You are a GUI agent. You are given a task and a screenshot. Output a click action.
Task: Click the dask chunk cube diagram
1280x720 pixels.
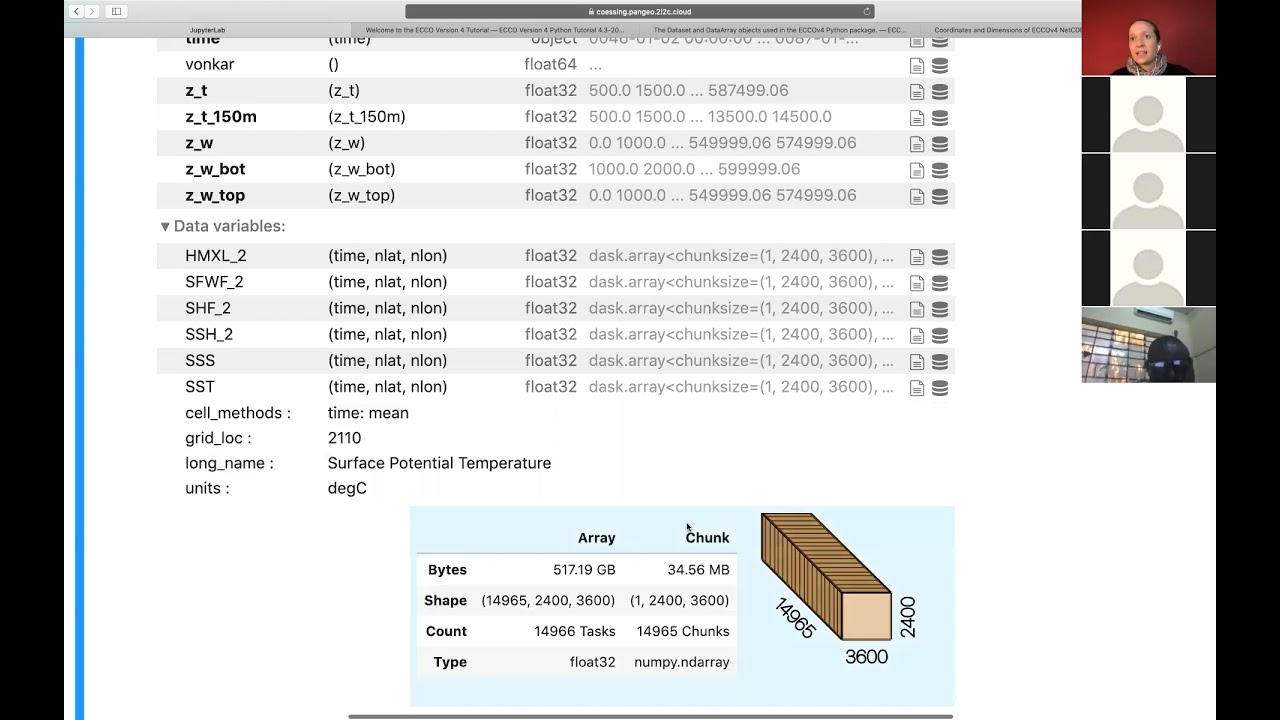[838, 590]
